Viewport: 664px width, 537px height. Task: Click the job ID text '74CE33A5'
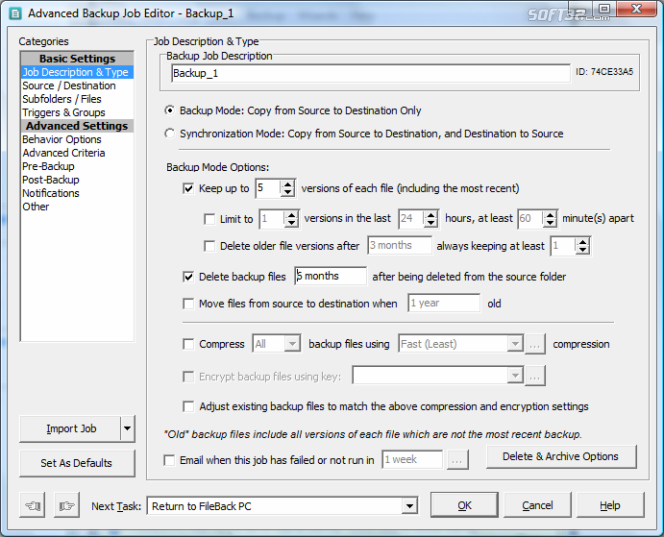tap(611, 72)
